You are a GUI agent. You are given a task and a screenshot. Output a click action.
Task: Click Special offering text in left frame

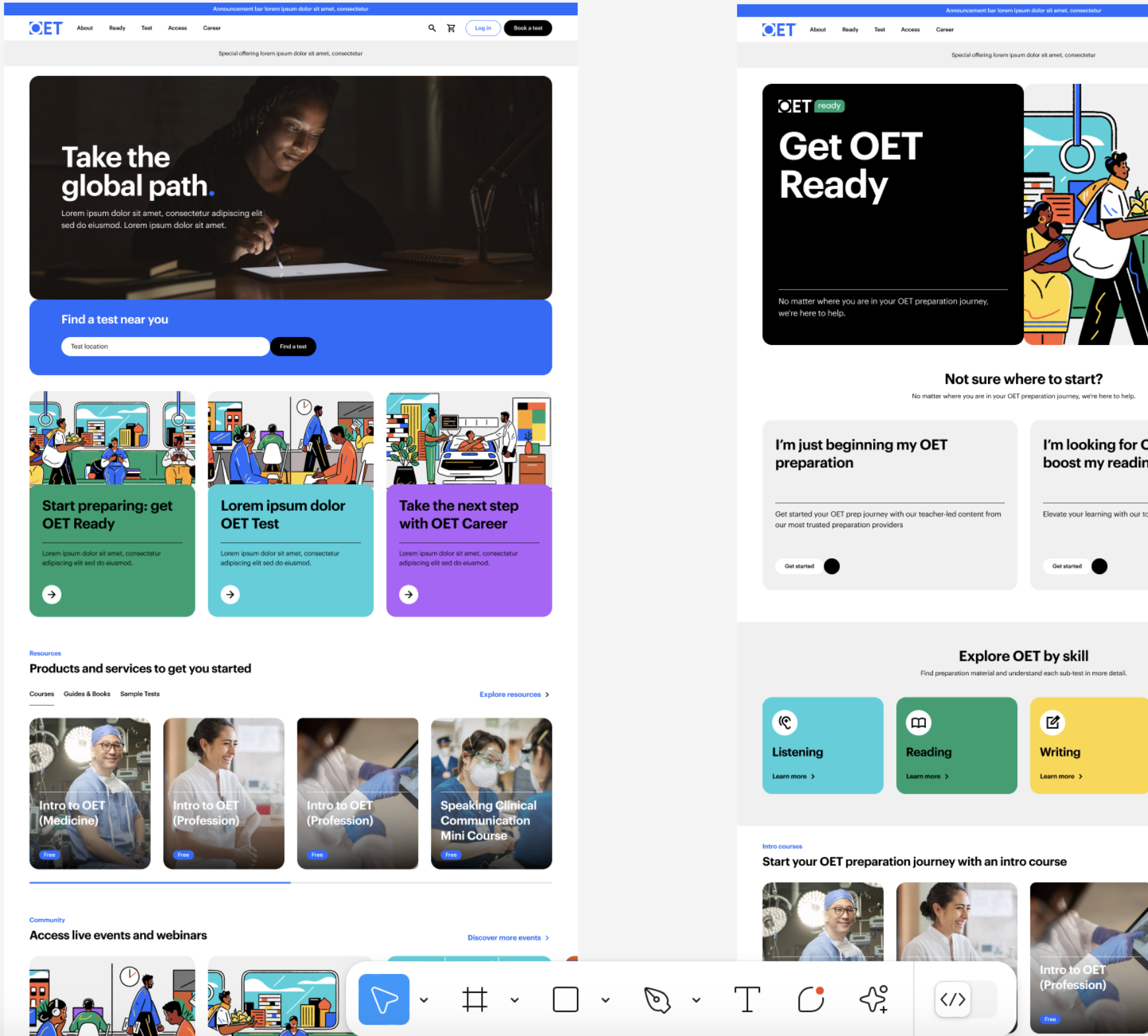click(291, 54)
